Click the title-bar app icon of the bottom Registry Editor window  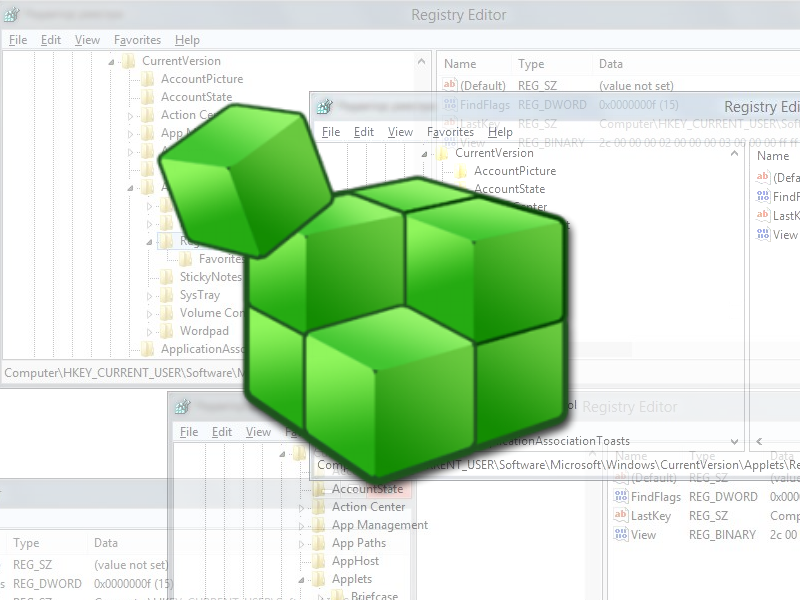[183, 407]
